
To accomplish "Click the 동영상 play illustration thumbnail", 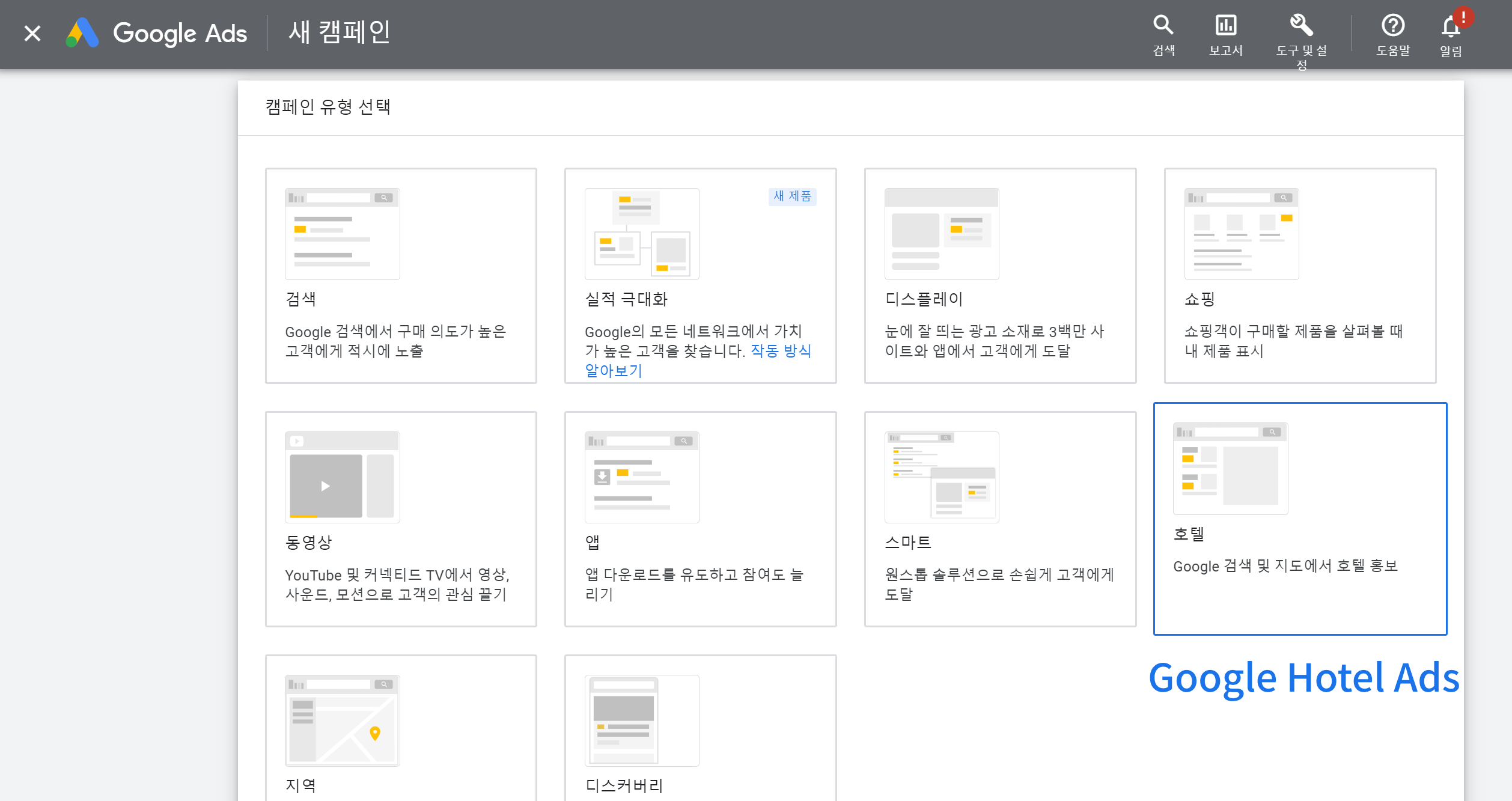I will click(x=343, y=477).
